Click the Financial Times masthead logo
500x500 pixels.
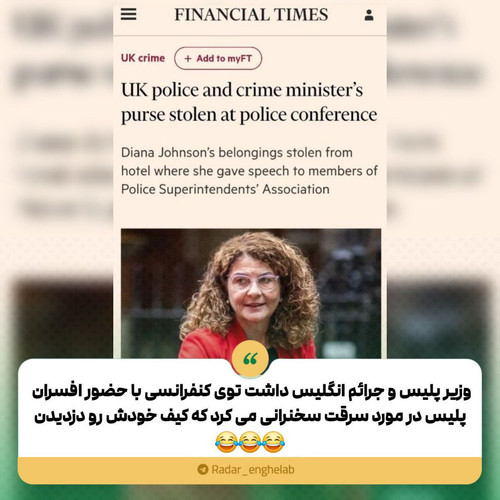pos(251,15)
